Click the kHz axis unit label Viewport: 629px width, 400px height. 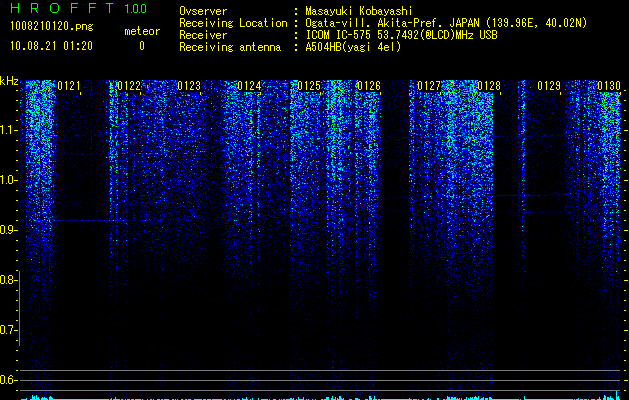tap(9, 81)
